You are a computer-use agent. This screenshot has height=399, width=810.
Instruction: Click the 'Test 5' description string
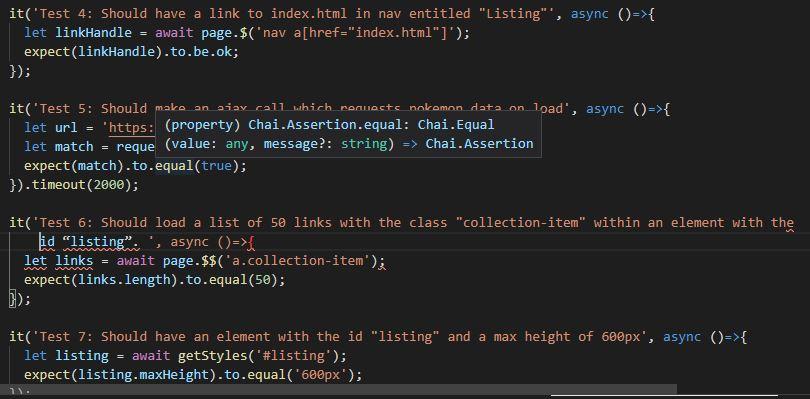[x=301, y=109]
